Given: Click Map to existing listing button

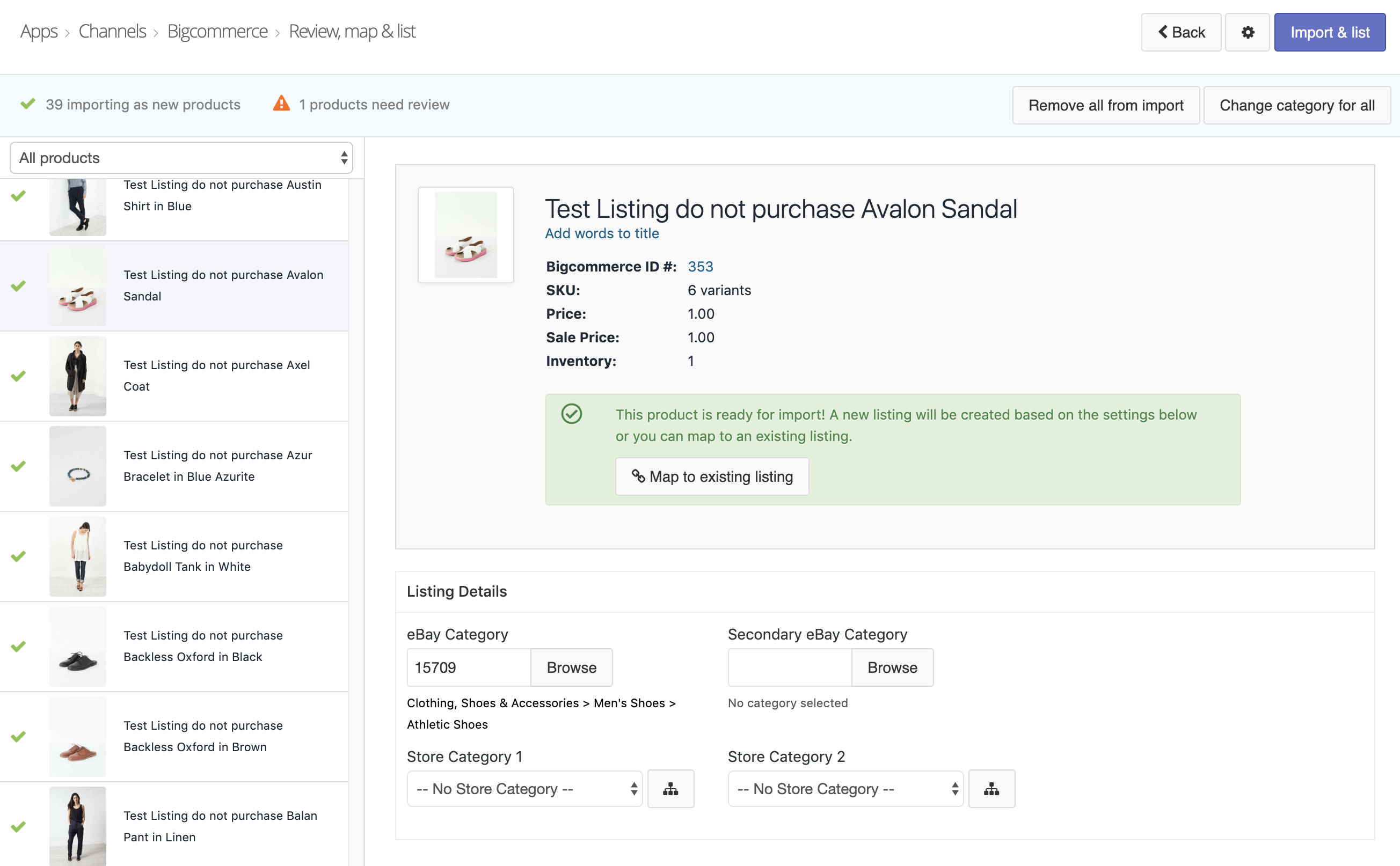Looking at the screenshot, I should pyautogui.click(x=712, y=476).
